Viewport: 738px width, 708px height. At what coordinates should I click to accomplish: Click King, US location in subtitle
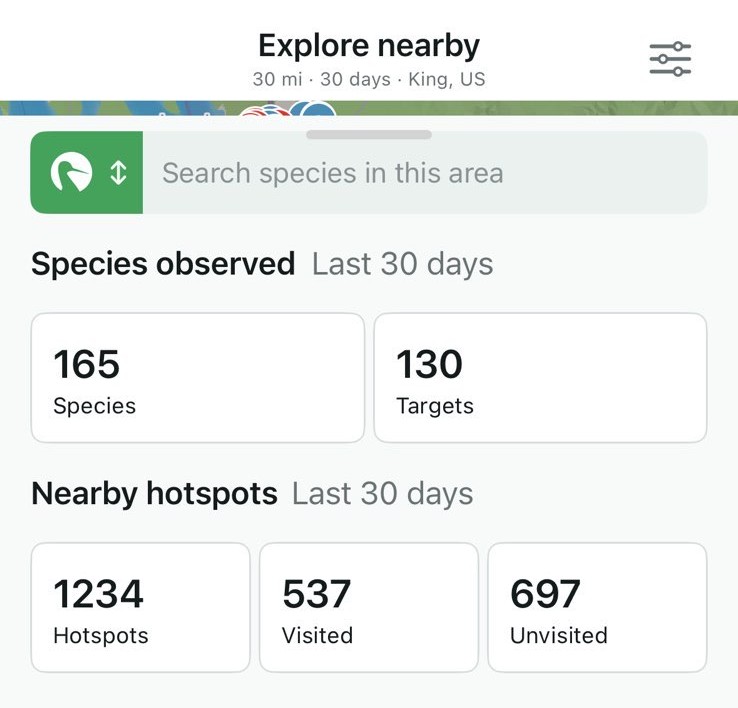447,79
